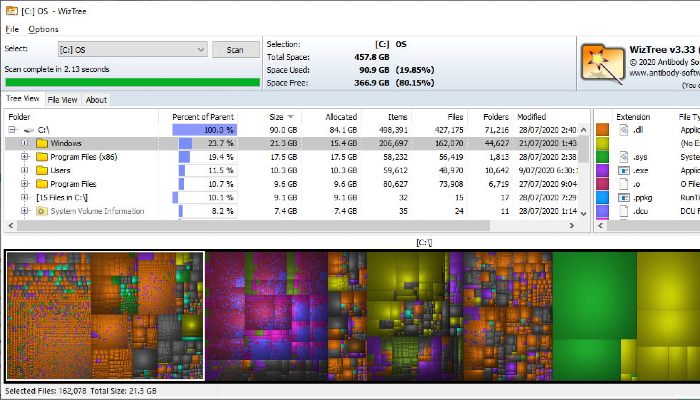Click the .ppkg file type icon
The height and width of the screenshot is (400, 700).
(624, 197)
